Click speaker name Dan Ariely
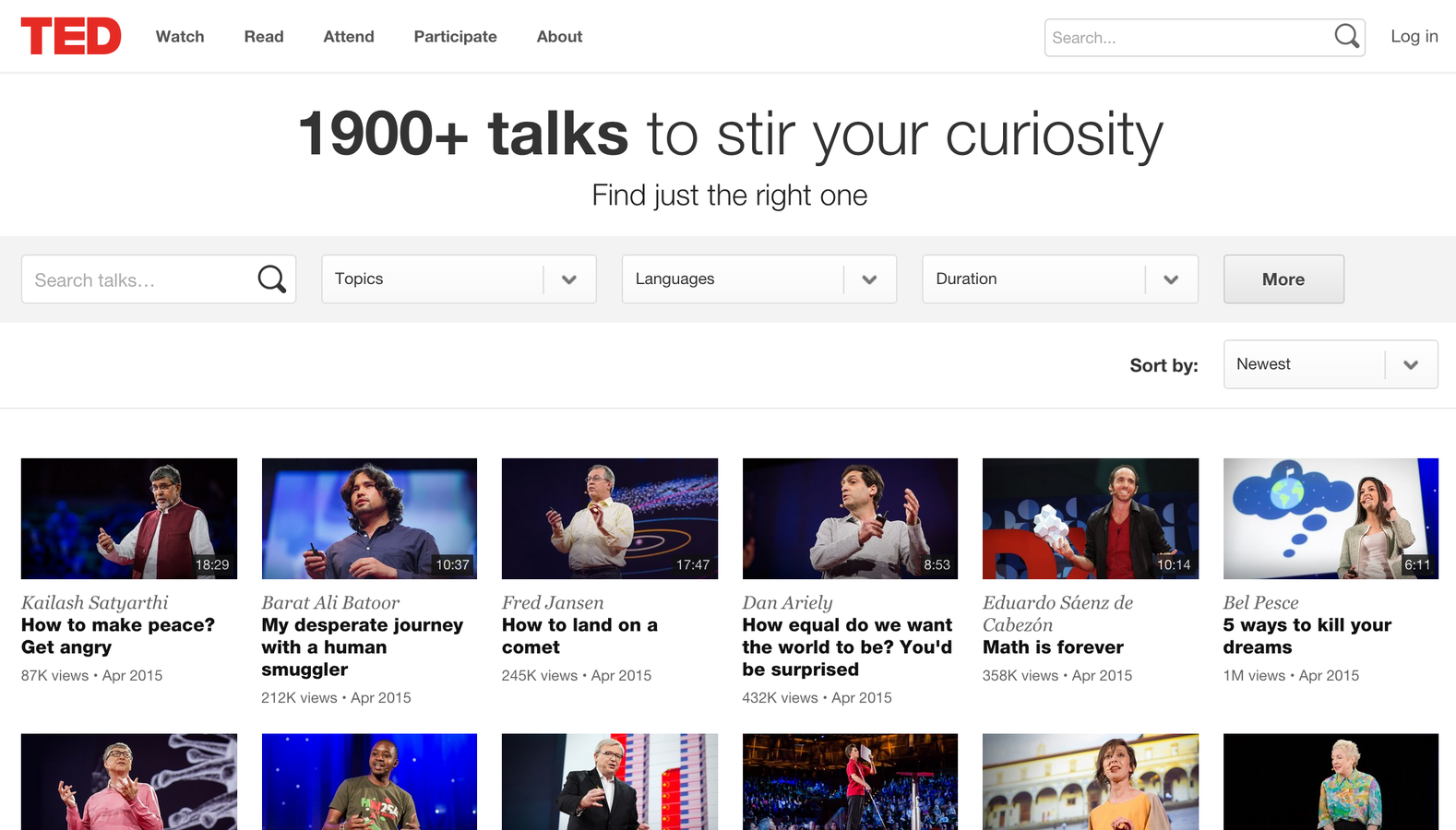 pos(787,603)
